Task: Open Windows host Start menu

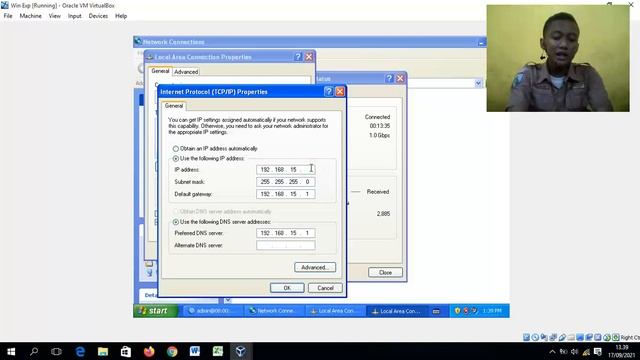Action: tap(11, 351)
